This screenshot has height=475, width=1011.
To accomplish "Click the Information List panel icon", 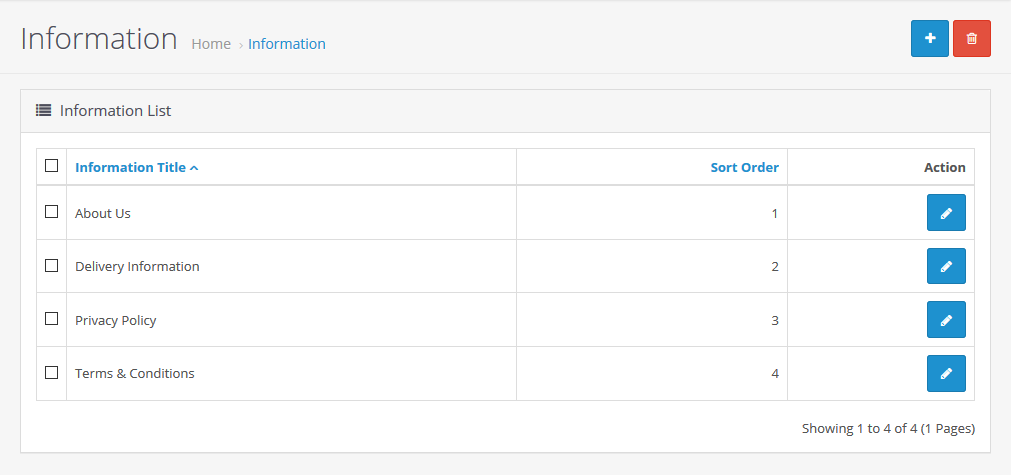I will [44, 110].
